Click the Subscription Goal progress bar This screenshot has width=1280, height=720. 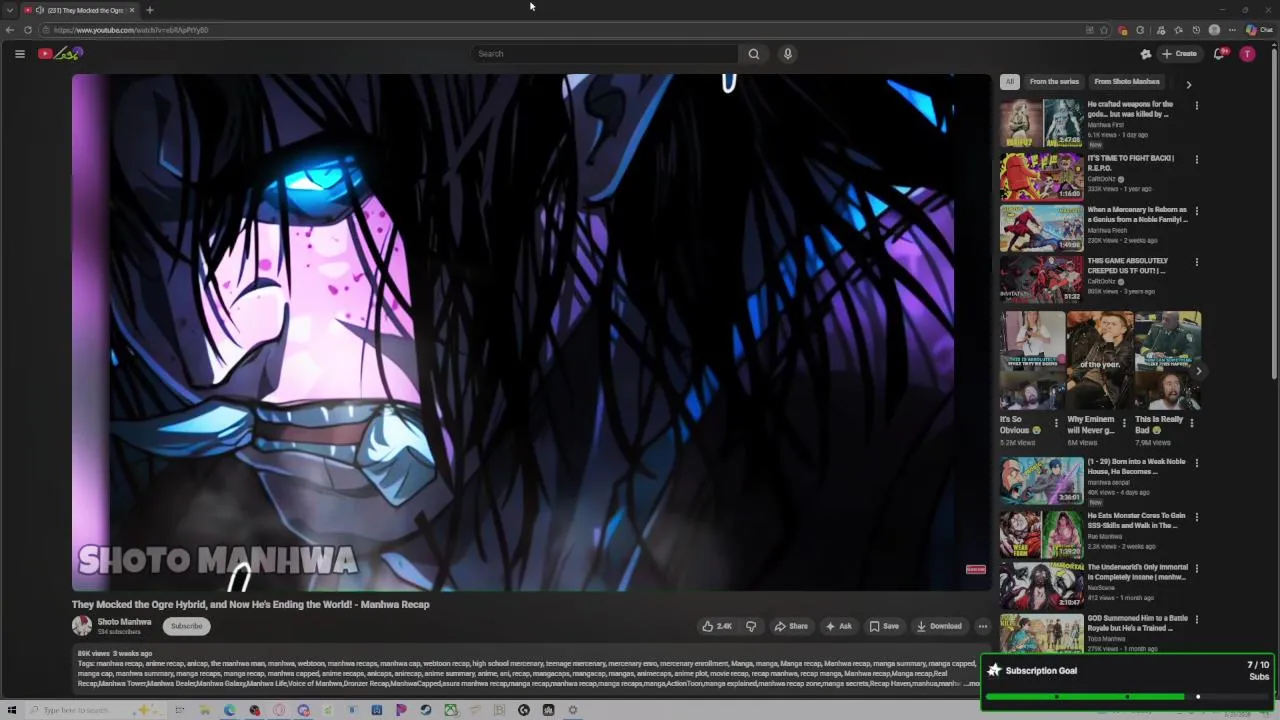pyautogui.click(x=1128, y=696)
